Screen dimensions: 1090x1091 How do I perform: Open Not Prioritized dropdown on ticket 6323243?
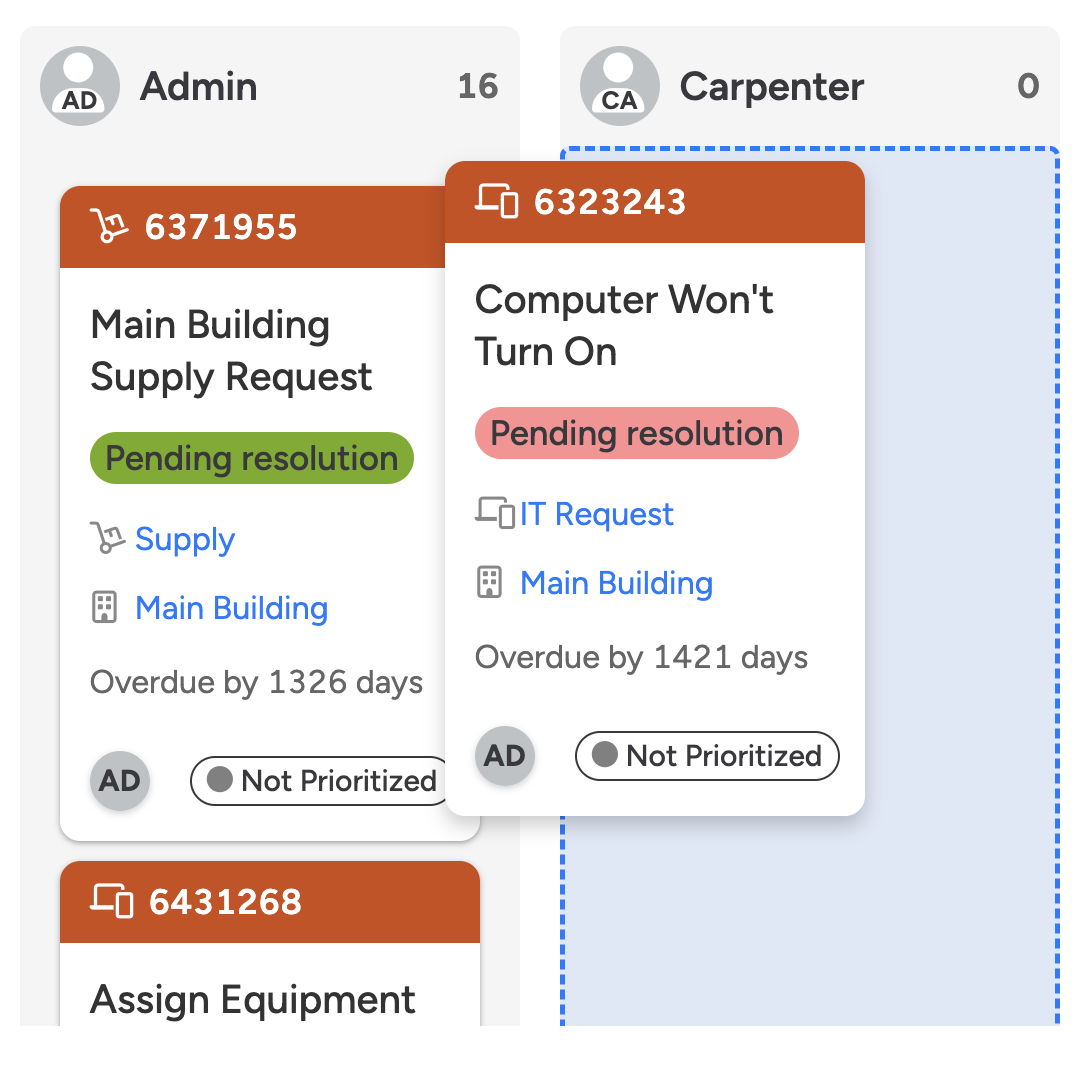pos(707,756)
